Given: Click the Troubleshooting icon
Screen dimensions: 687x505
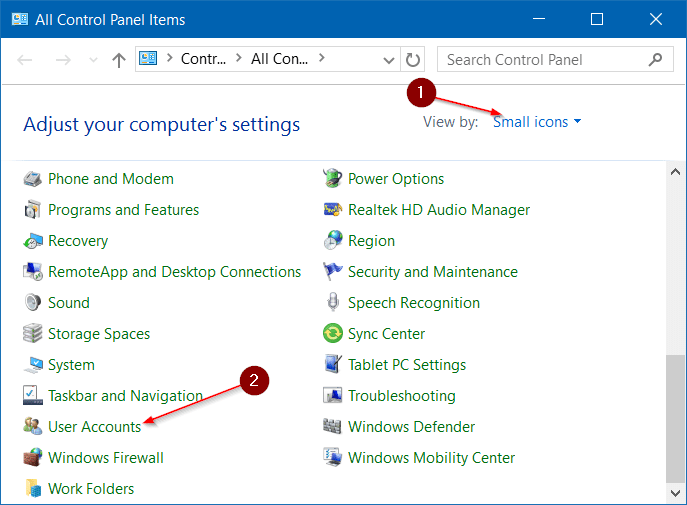Looking at the screenshot, I should click(333, 396).
